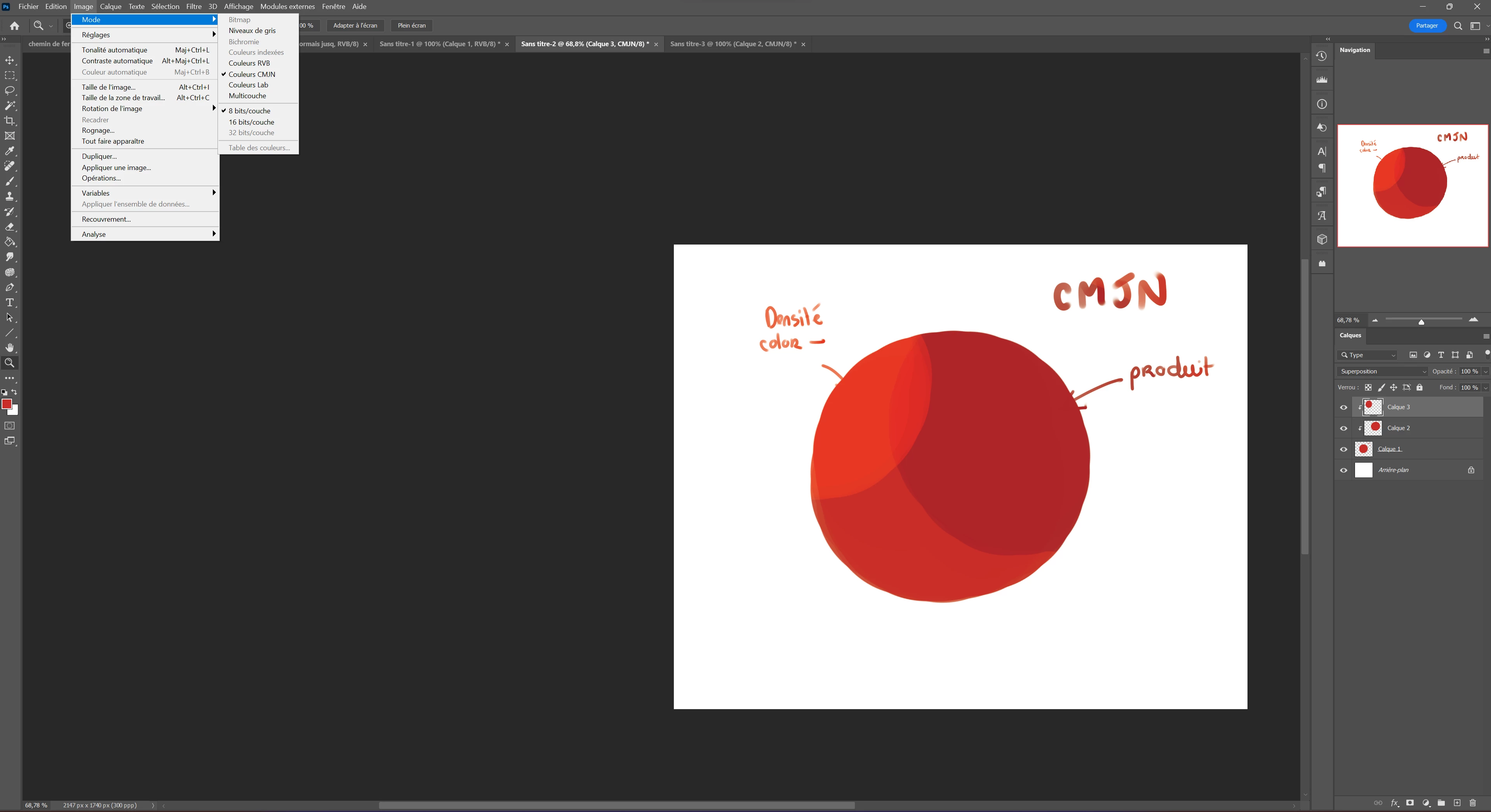This screenshot has height=812, width=1491.
Task: Select the Eraser tool
Action: [x=10, y=227]
